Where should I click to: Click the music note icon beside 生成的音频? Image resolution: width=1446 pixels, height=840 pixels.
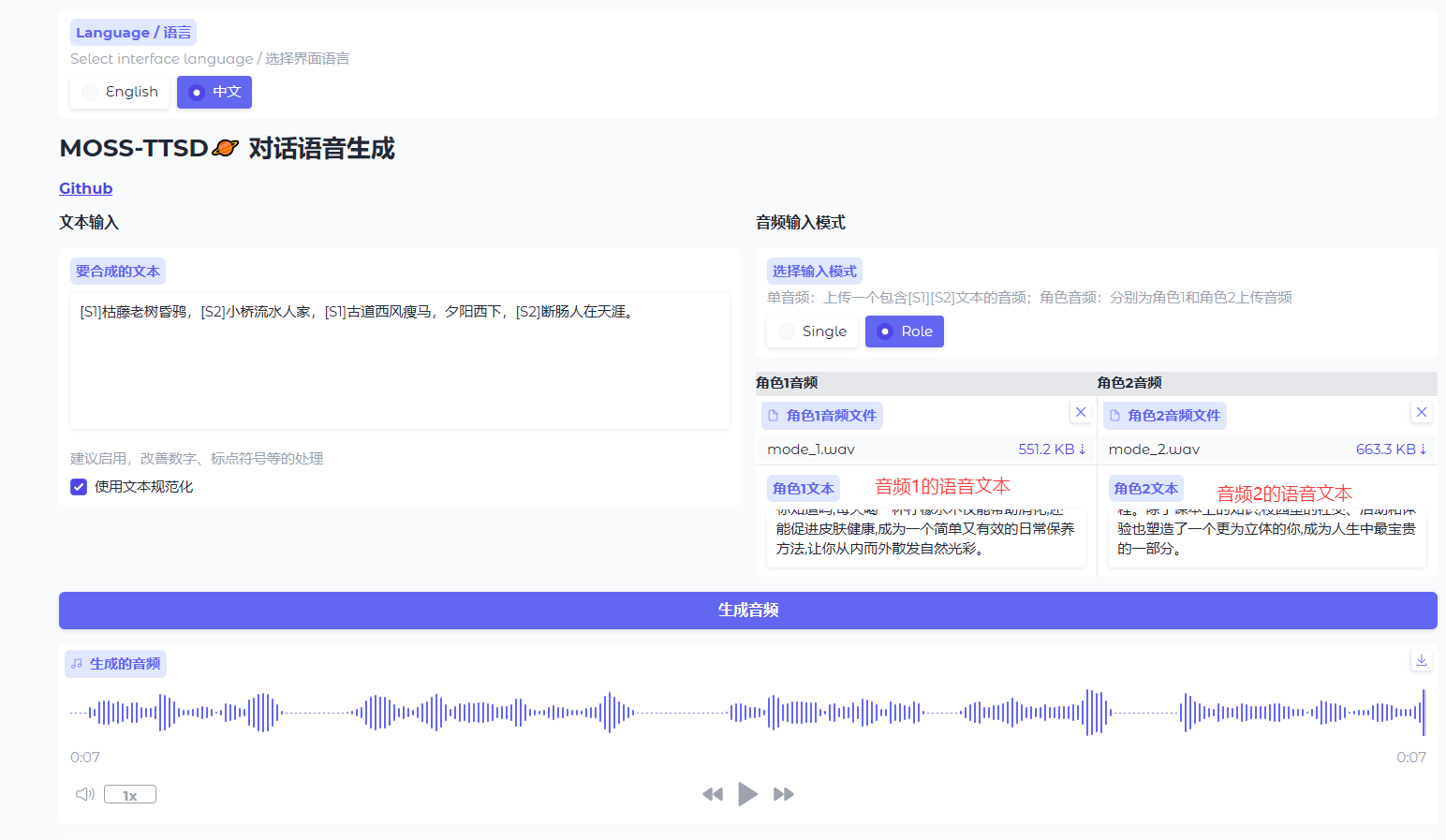(x=78, y=663)
